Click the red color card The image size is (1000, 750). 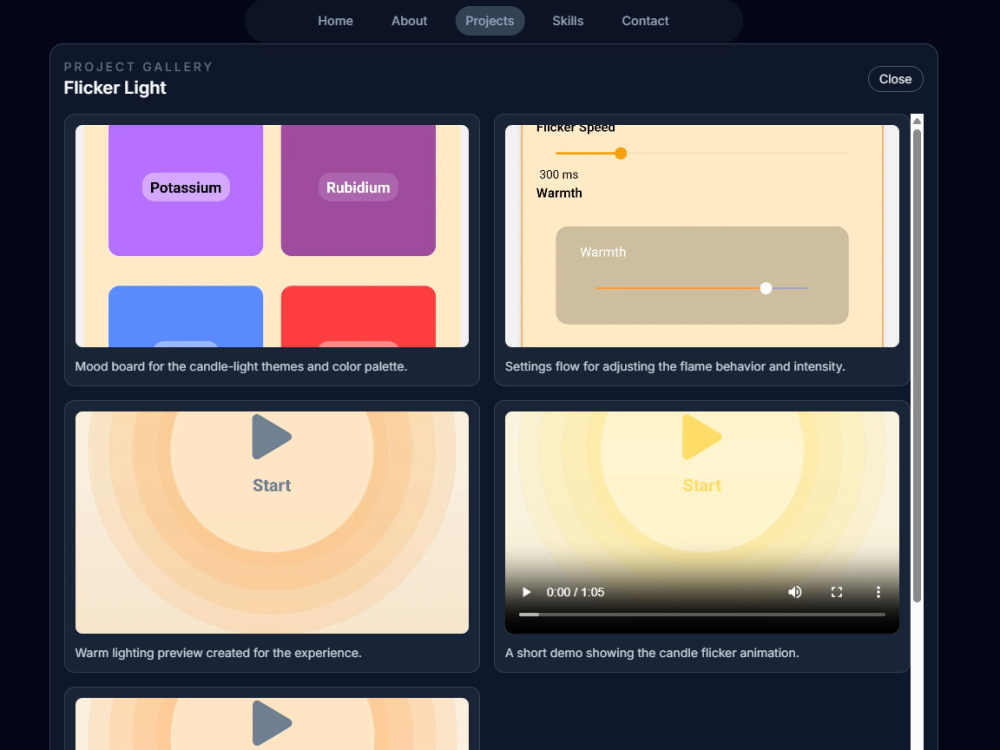tap(358, 316)
